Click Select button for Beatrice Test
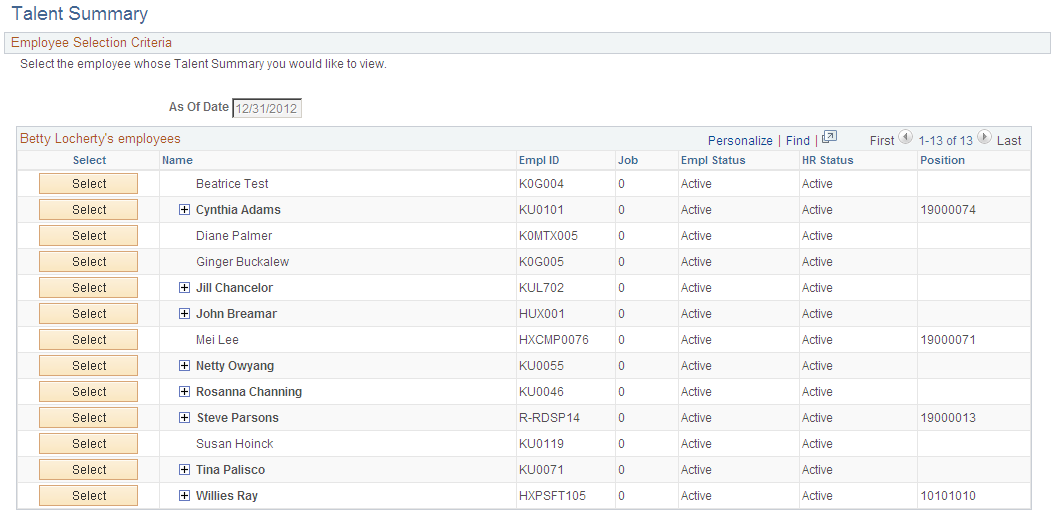 click(x=89, y=184)
